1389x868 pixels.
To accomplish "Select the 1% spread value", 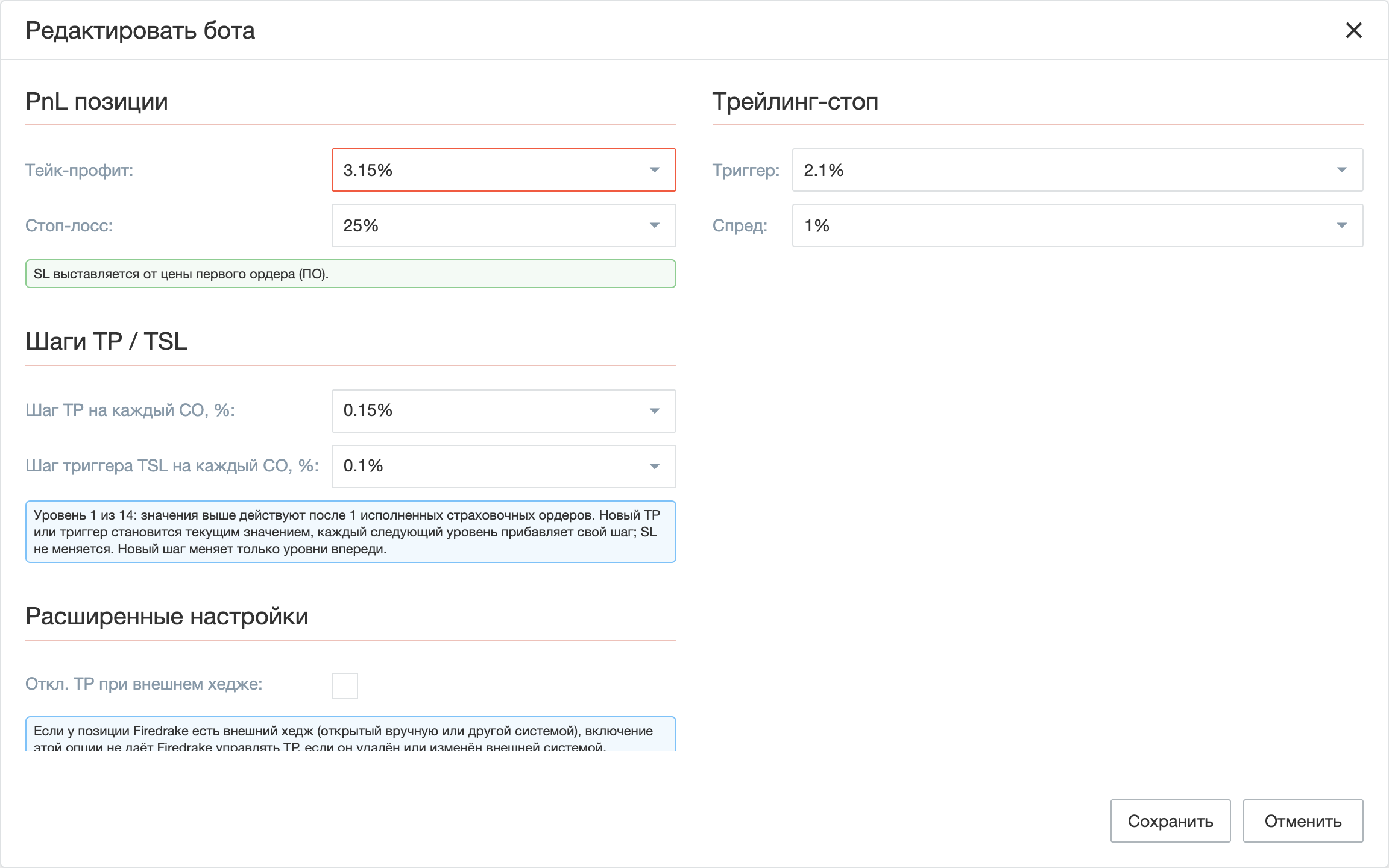I will click(817, 225).
